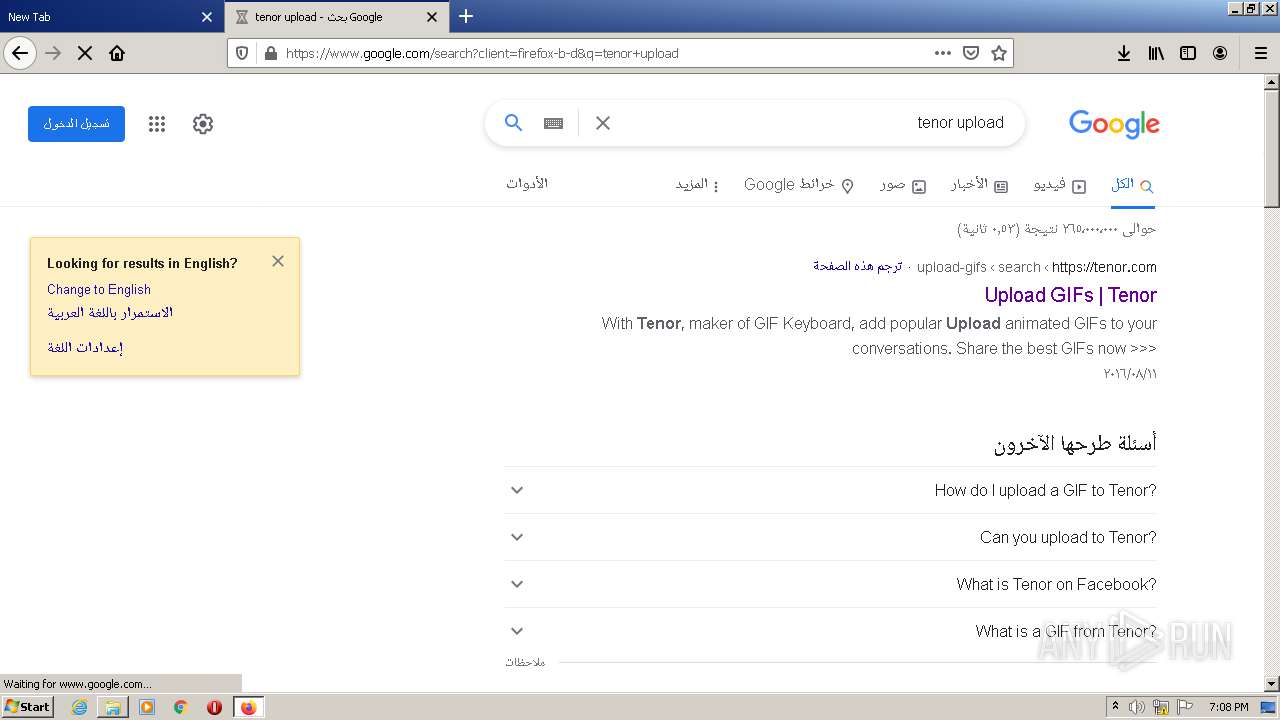1280x720 pixels.
Task: Open the فيديو (Videos) results tab
Action: point(1059,185)
